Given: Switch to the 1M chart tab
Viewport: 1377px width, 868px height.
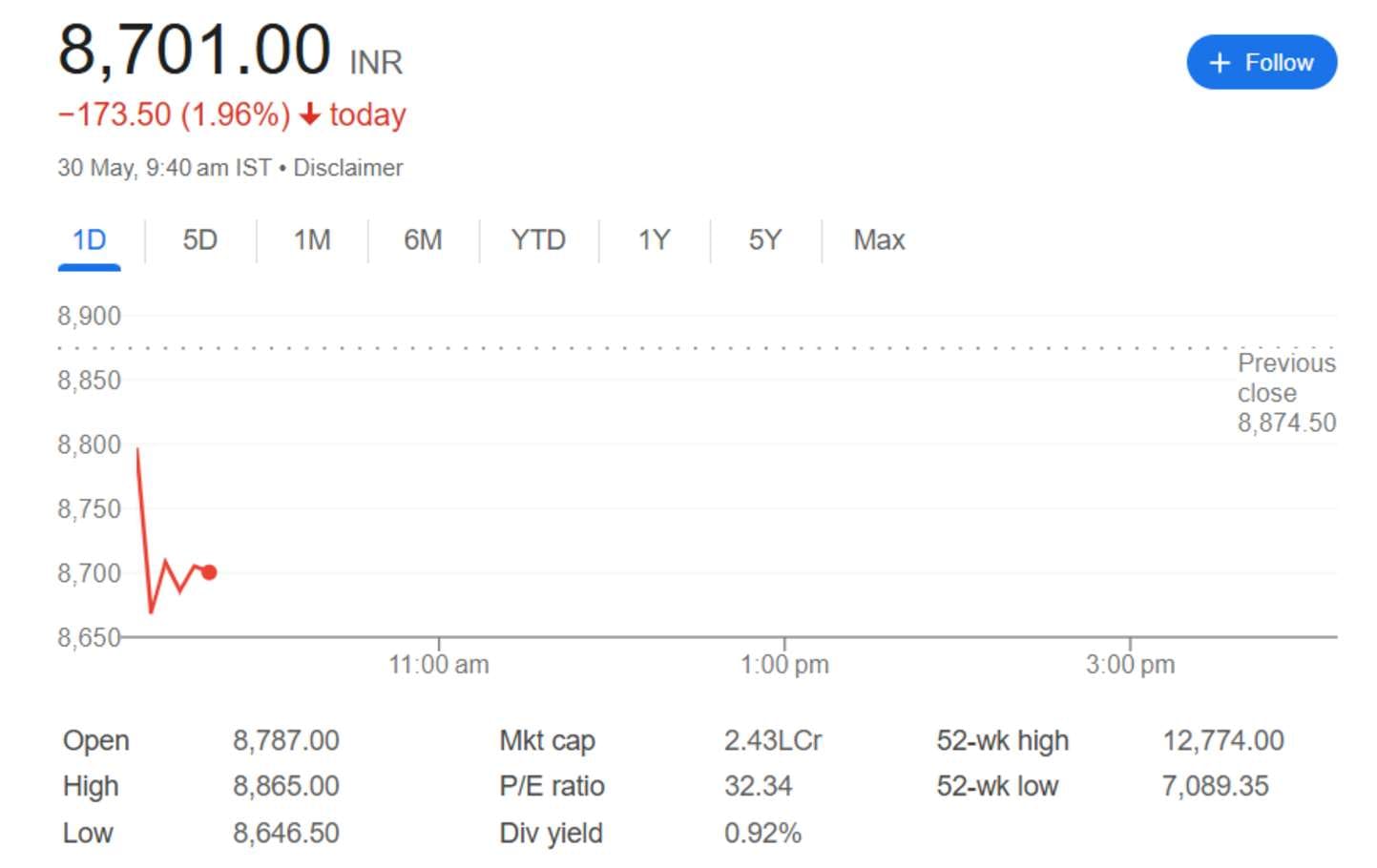Looking at the screenshot, I should coord(311,240).
